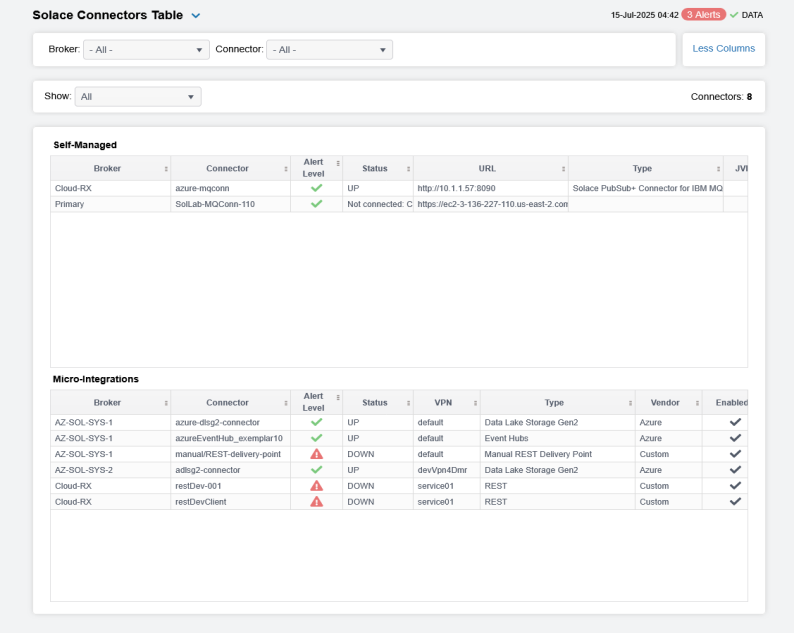Viewport: 794px width, 633px height.
Task: Click green check icon for azure-mqconn
Action: coord(316,188)
